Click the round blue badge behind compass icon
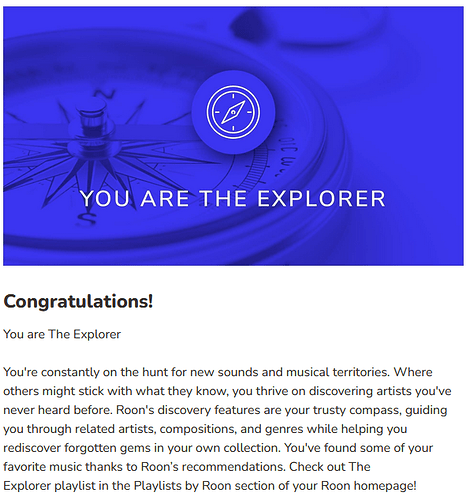 (233, 112)
